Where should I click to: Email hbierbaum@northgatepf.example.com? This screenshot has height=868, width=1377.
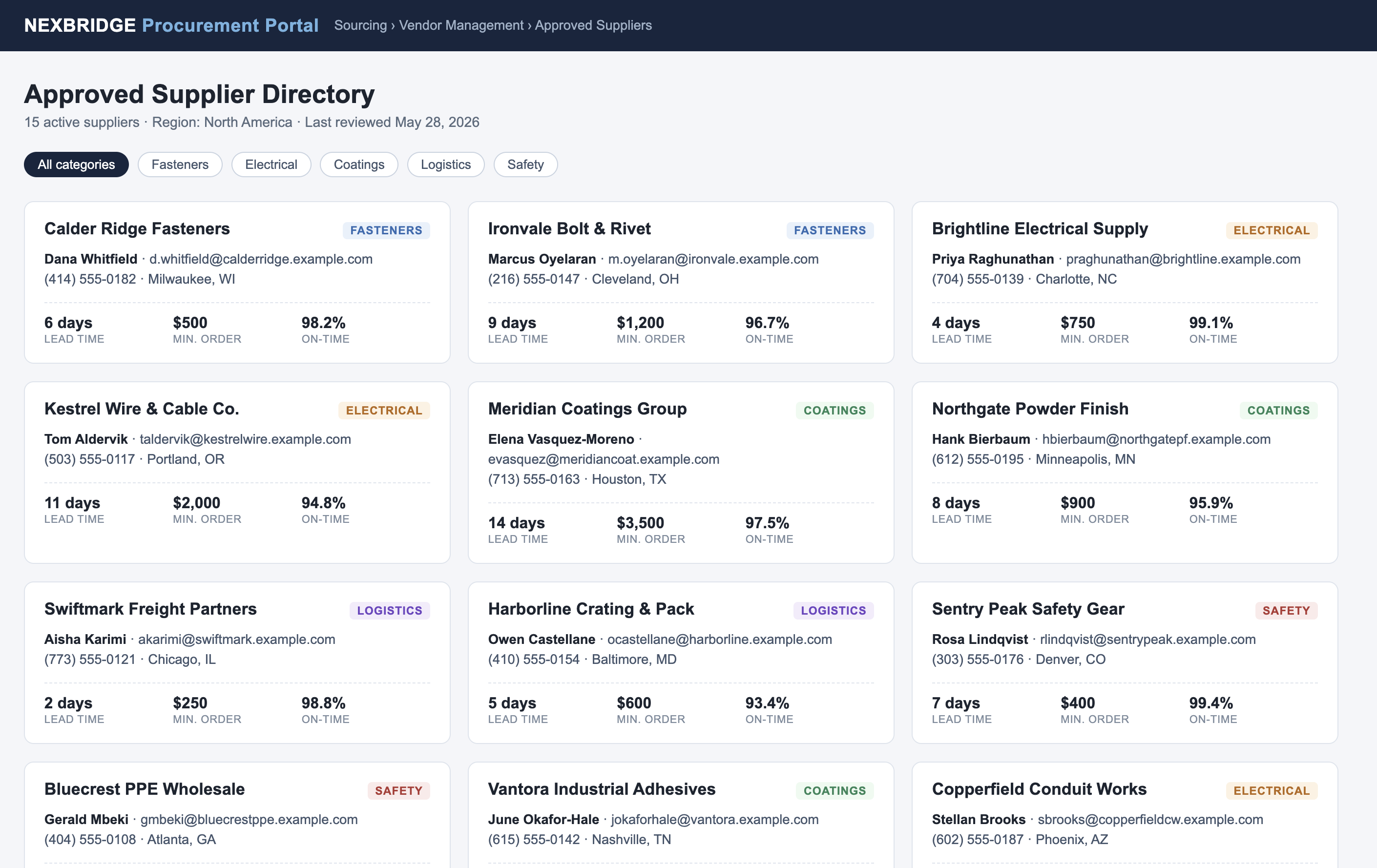coord(1156,439)
